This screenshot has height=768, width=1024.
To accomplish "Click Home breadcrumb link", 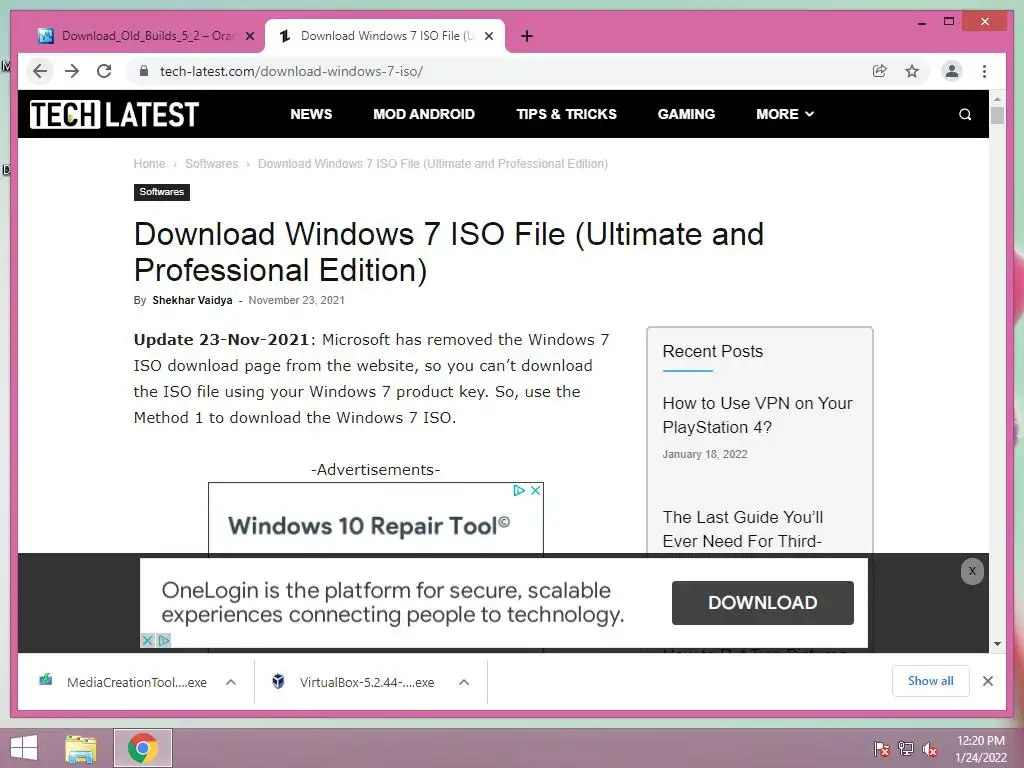I will click(149, 164).
